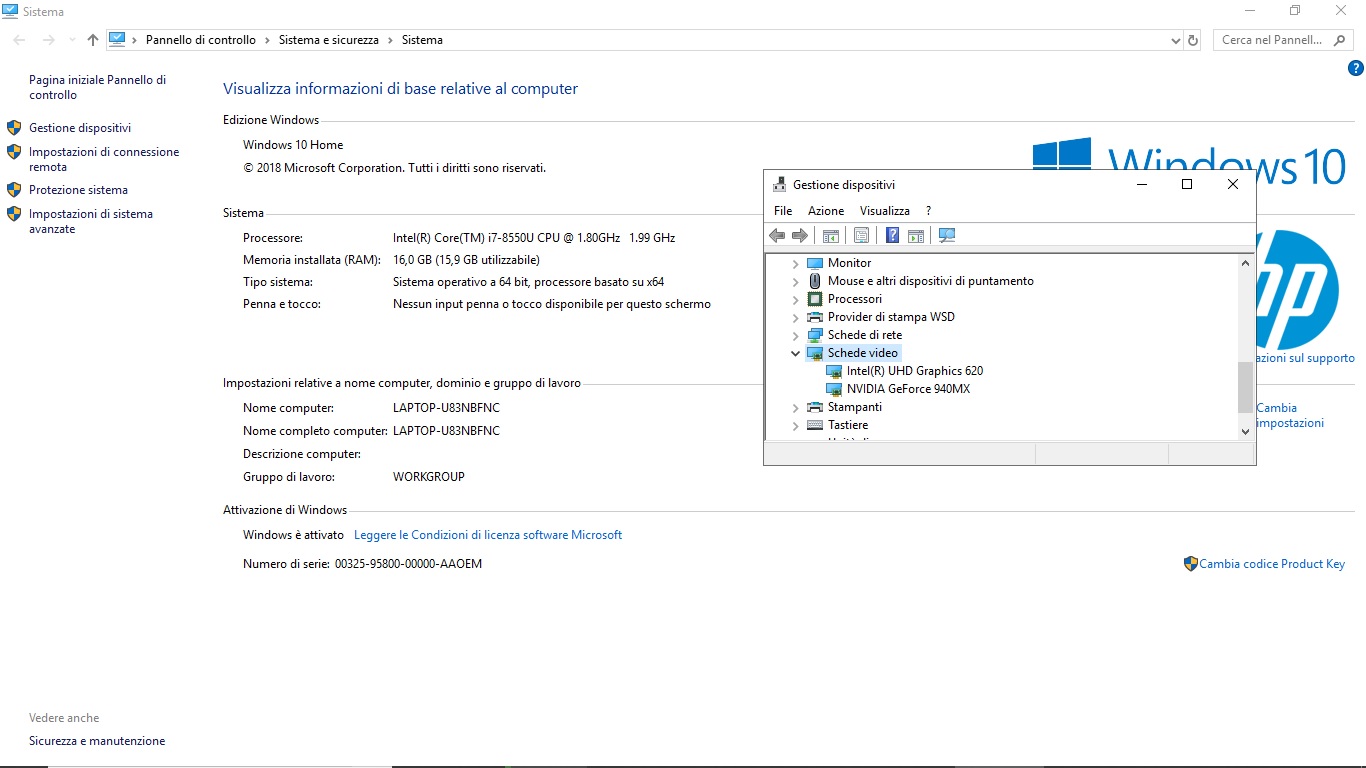Select NVIDIA GeForce 940MX device
1366x768 pixels.
(x=908, y=389)
